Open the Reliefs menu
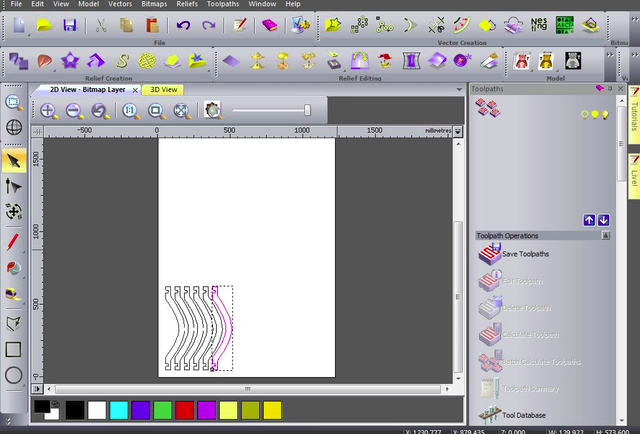The height and width of the screenshot is (434, 640). [187, 4]
